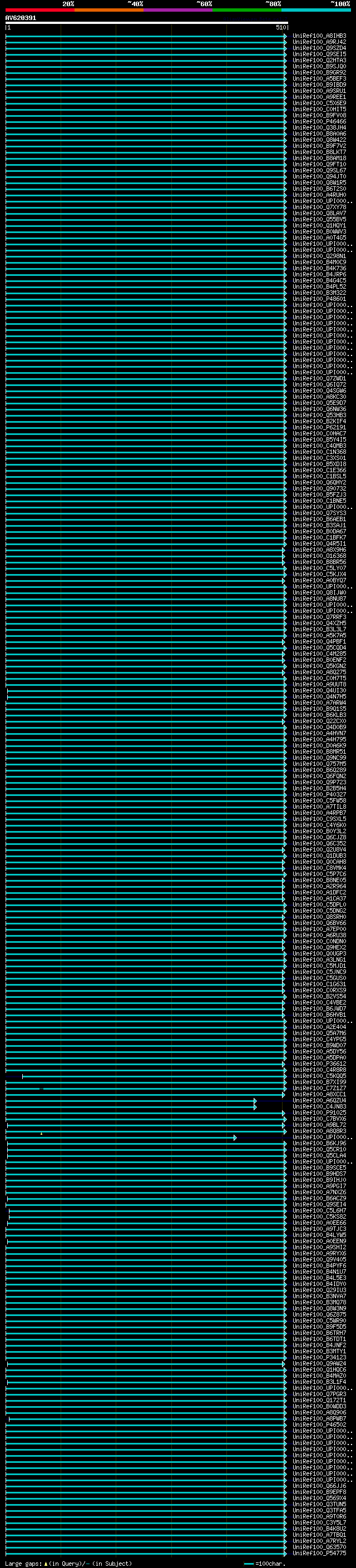Click hit label UniRef100_A0T4G5

point(319,238)
